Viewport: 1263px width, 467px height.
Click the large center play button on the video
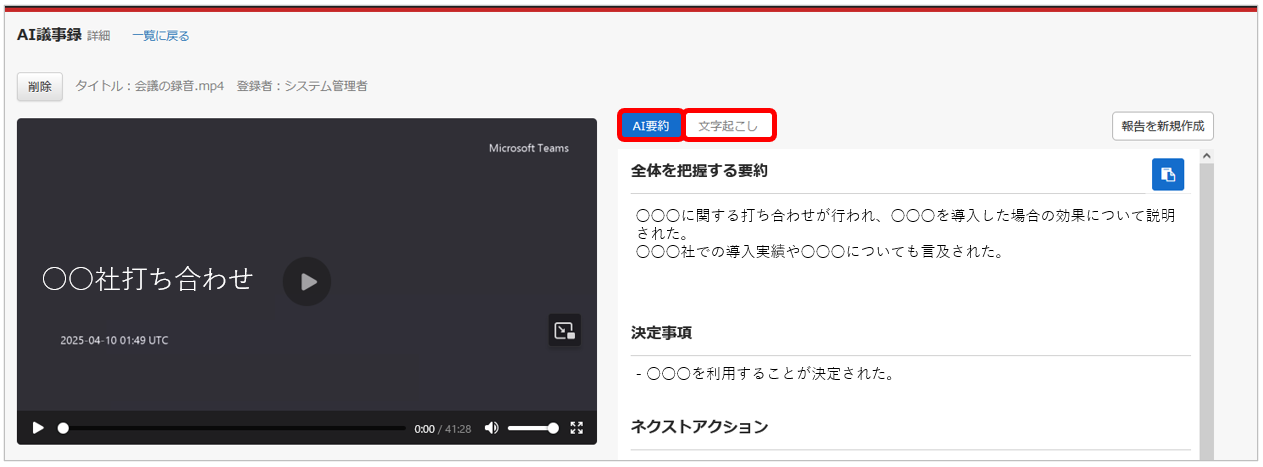307,282
